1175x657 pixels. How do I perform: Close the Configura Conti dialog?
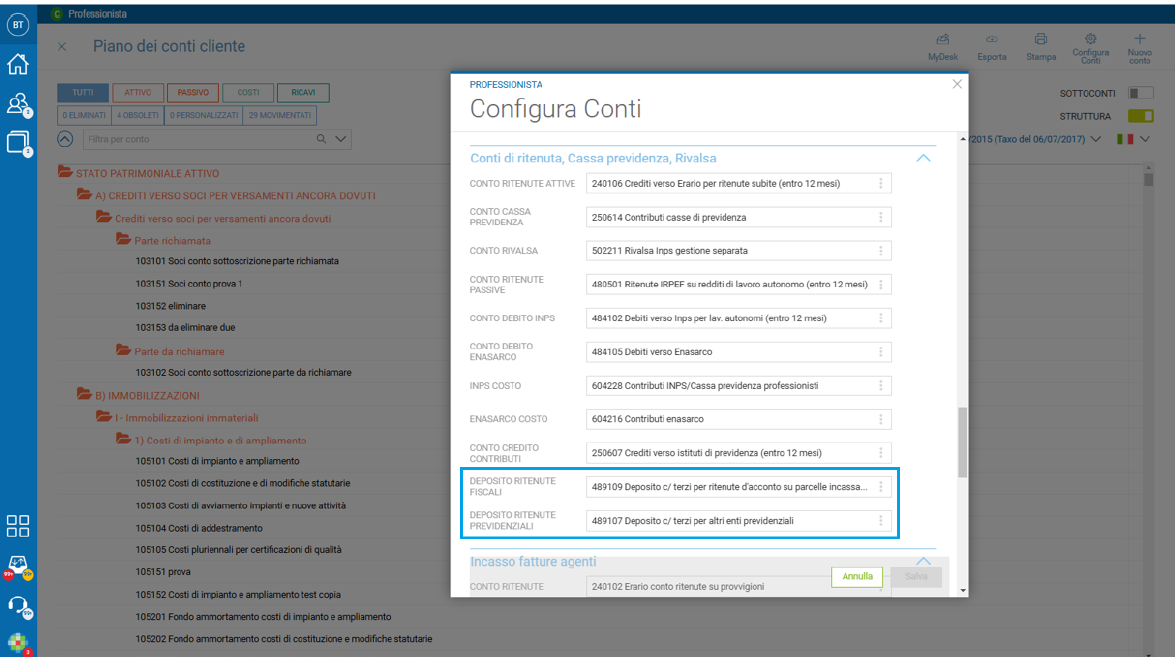point(957,84)
